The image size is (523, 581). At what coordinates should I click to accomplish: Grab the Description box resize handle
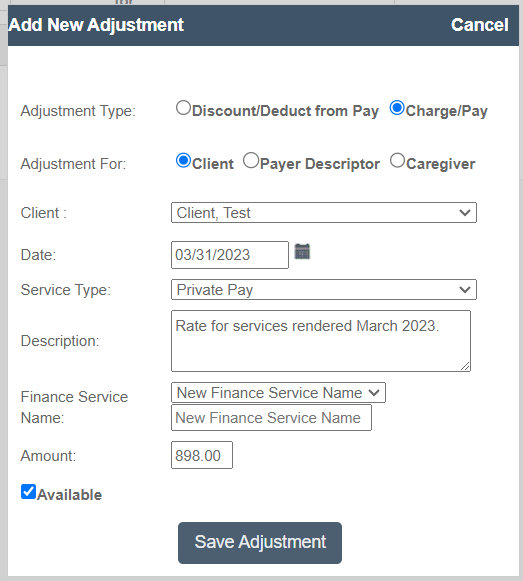[x=466, y=366]
